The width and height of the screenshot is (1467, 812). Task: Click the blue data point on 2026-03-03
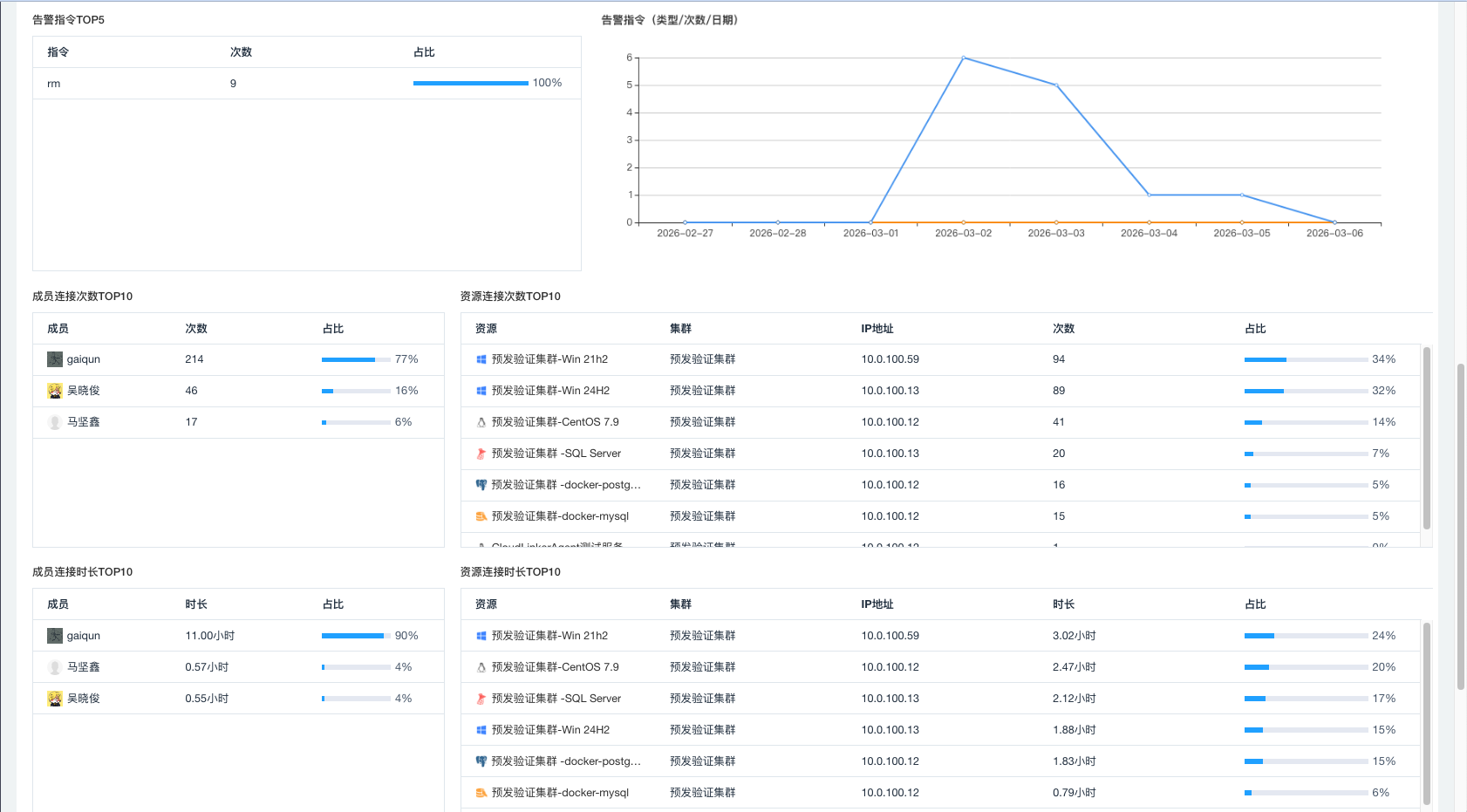pos(1056,85)
